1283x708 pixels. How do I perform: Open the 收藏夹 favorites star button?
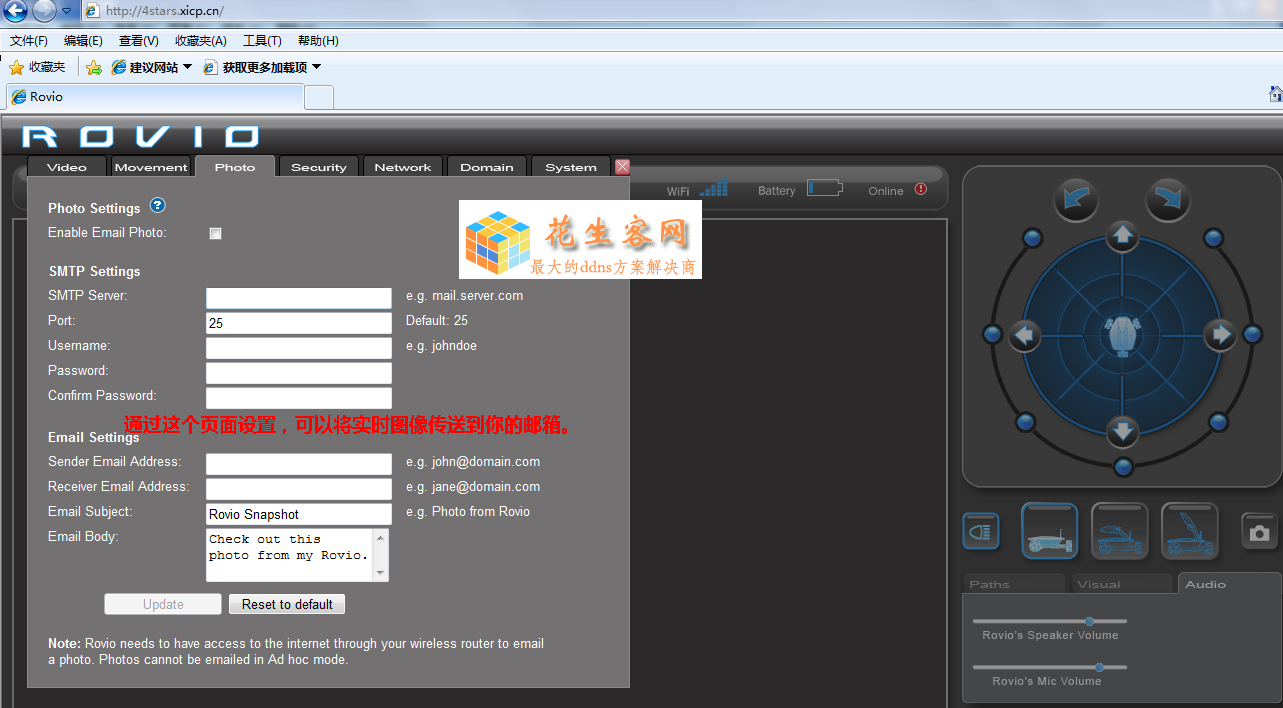click(37, 67)
